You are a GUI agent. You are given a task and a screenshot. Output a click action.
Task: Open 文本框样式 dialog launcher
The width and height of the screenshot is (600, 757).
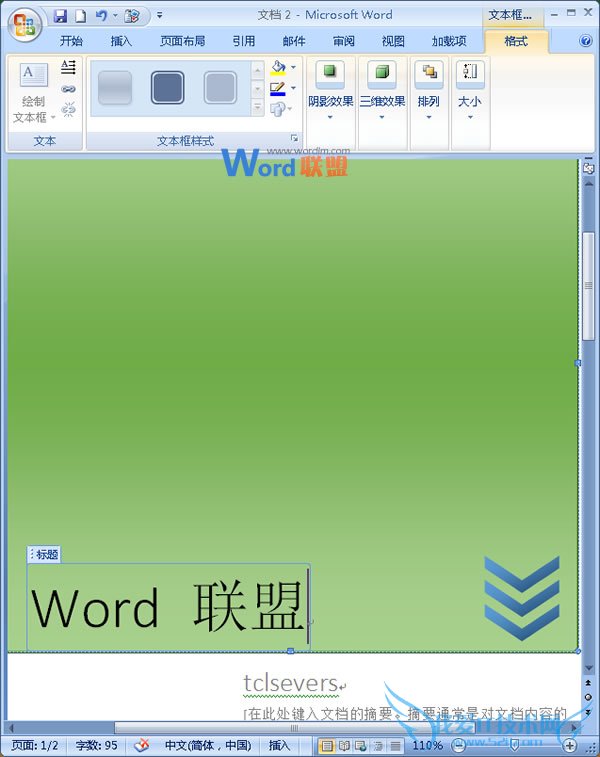coord(294,139)
